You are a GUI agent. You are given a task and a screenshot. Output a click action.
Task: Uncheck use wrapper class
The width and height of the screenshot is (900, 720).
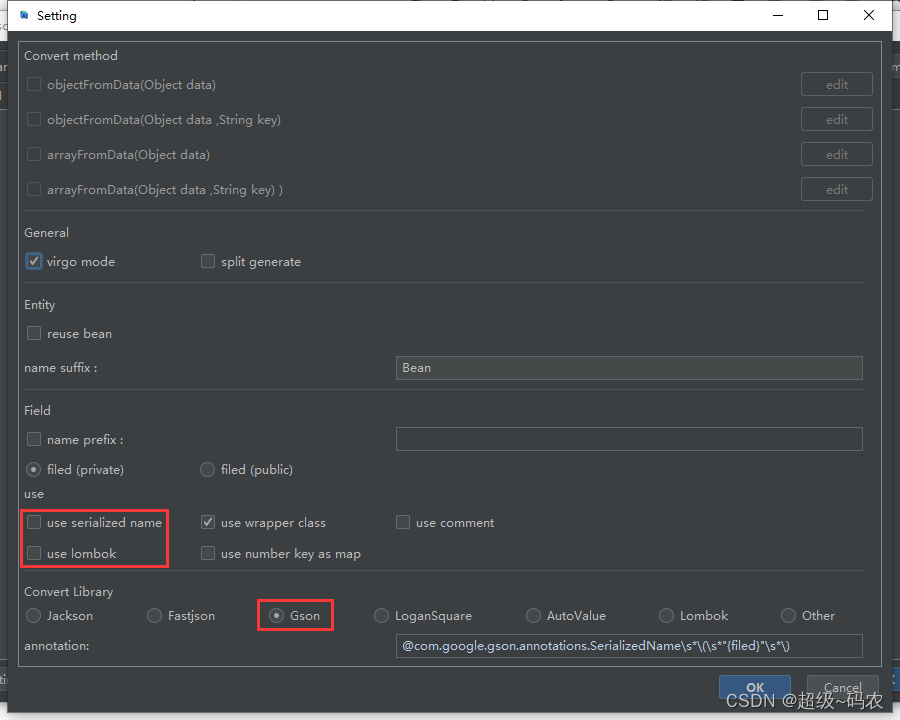point(207,522)
